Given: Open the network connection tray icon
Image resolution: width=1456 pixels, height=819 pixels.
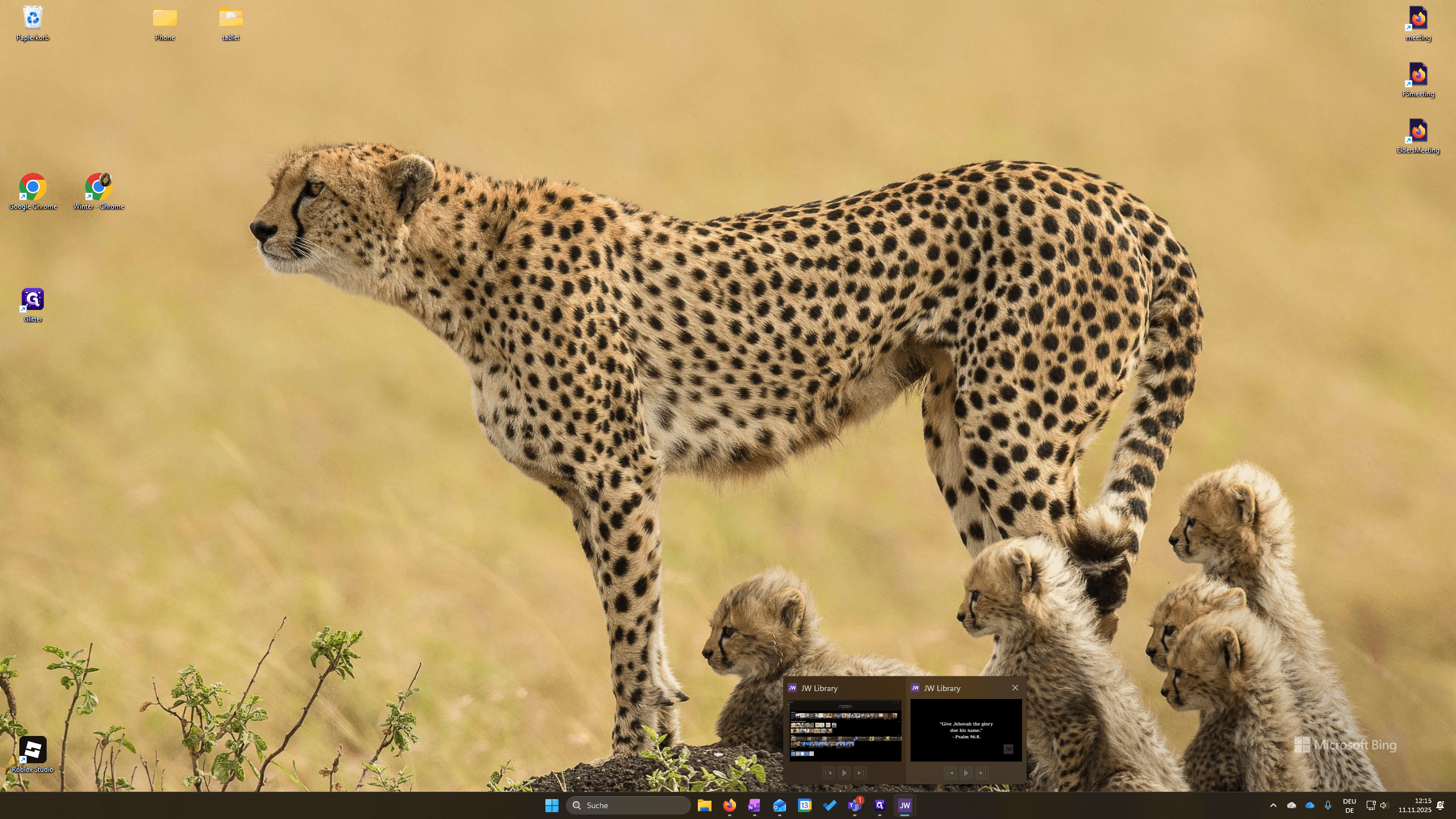Looking at the screenshot, I should tap(1371, 805).
